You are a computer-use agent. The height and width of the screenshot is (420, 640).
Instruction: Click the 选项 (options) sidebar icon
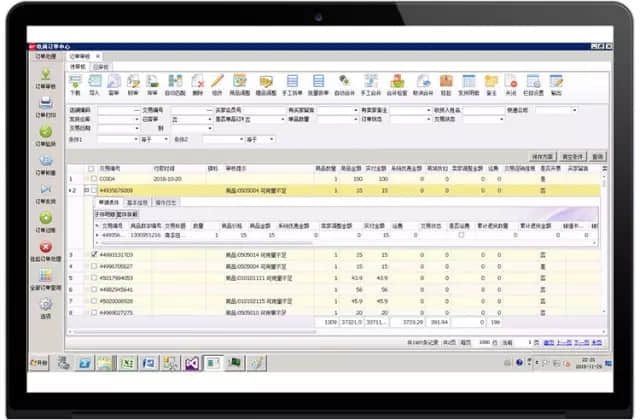[x=46, y=306]
